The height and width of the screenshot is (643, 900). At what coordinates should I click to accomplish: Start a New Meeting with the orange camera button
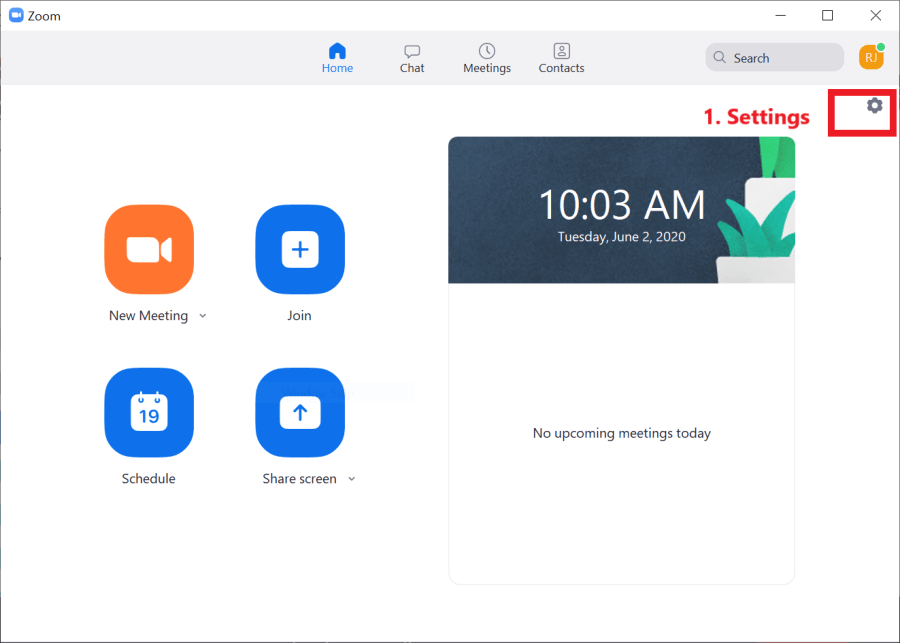point(149,249)
